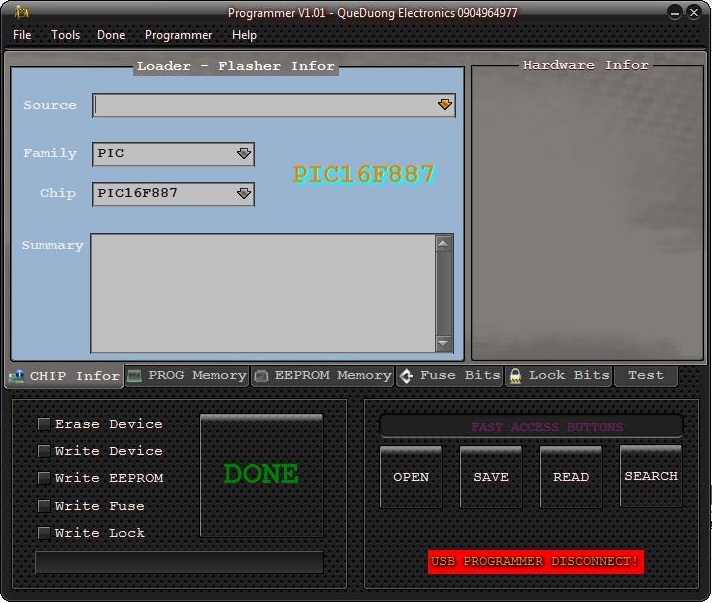
Task: Click the big green DONE button
Action: pos(262,475)
